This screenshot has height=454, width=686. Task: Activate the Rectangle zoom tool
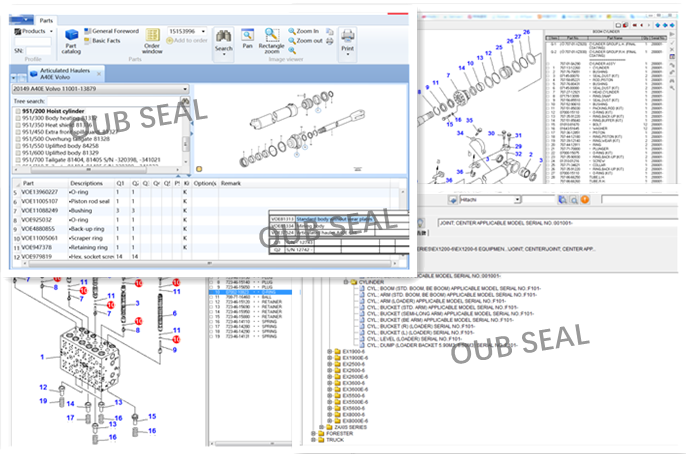pos(271,36)
